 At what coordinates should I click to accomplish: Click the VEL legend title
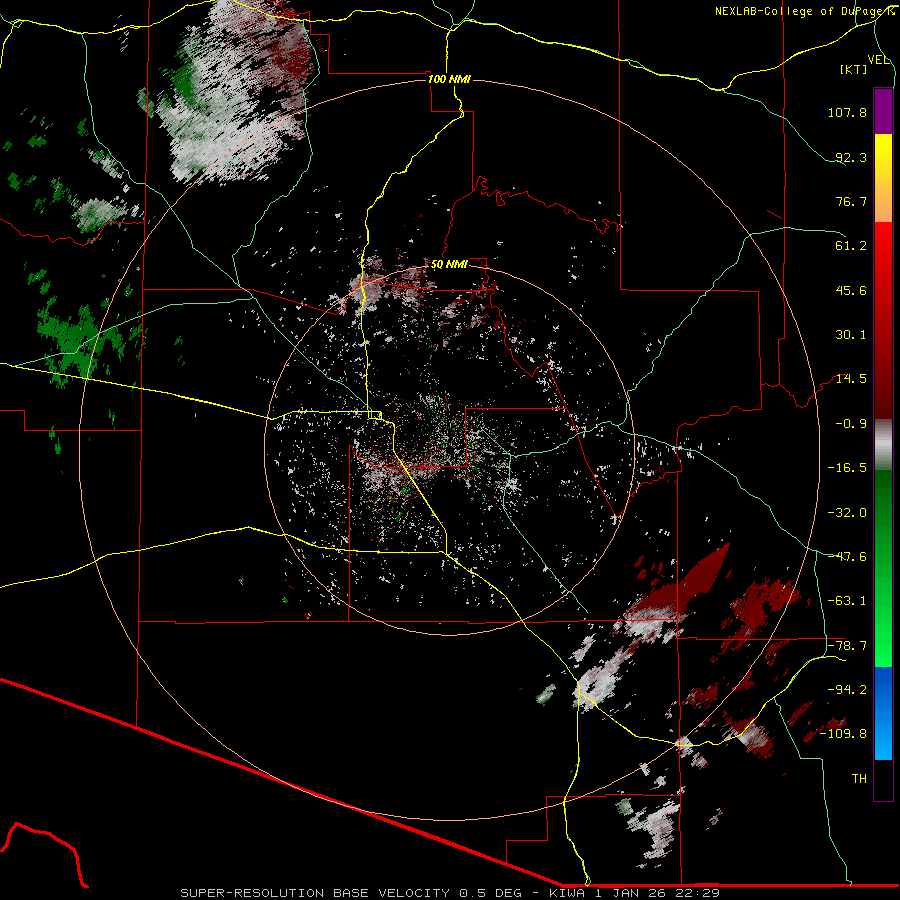878,60
